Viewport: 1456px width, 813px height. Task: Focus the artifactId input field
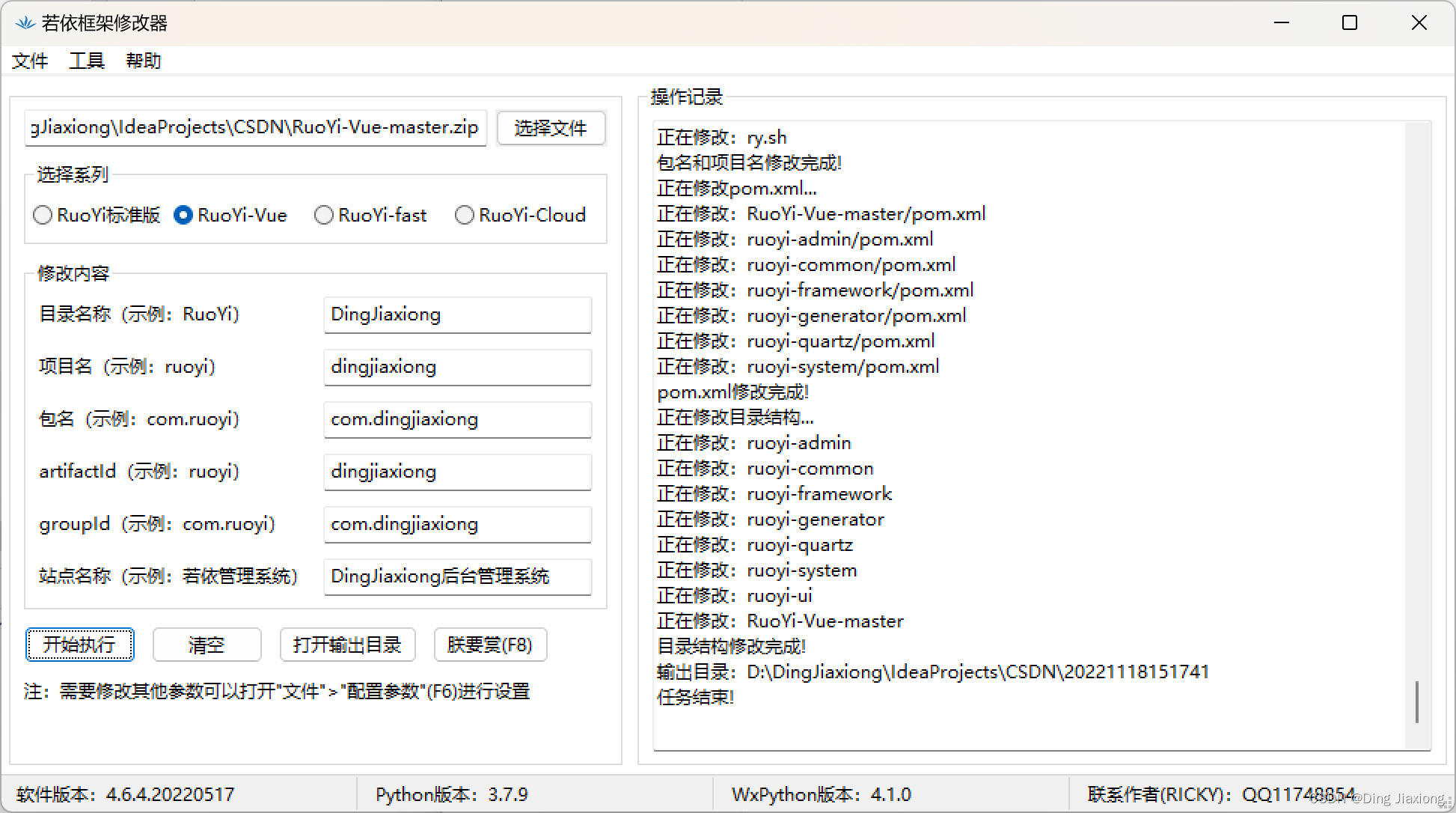click(x=457, y=472)
